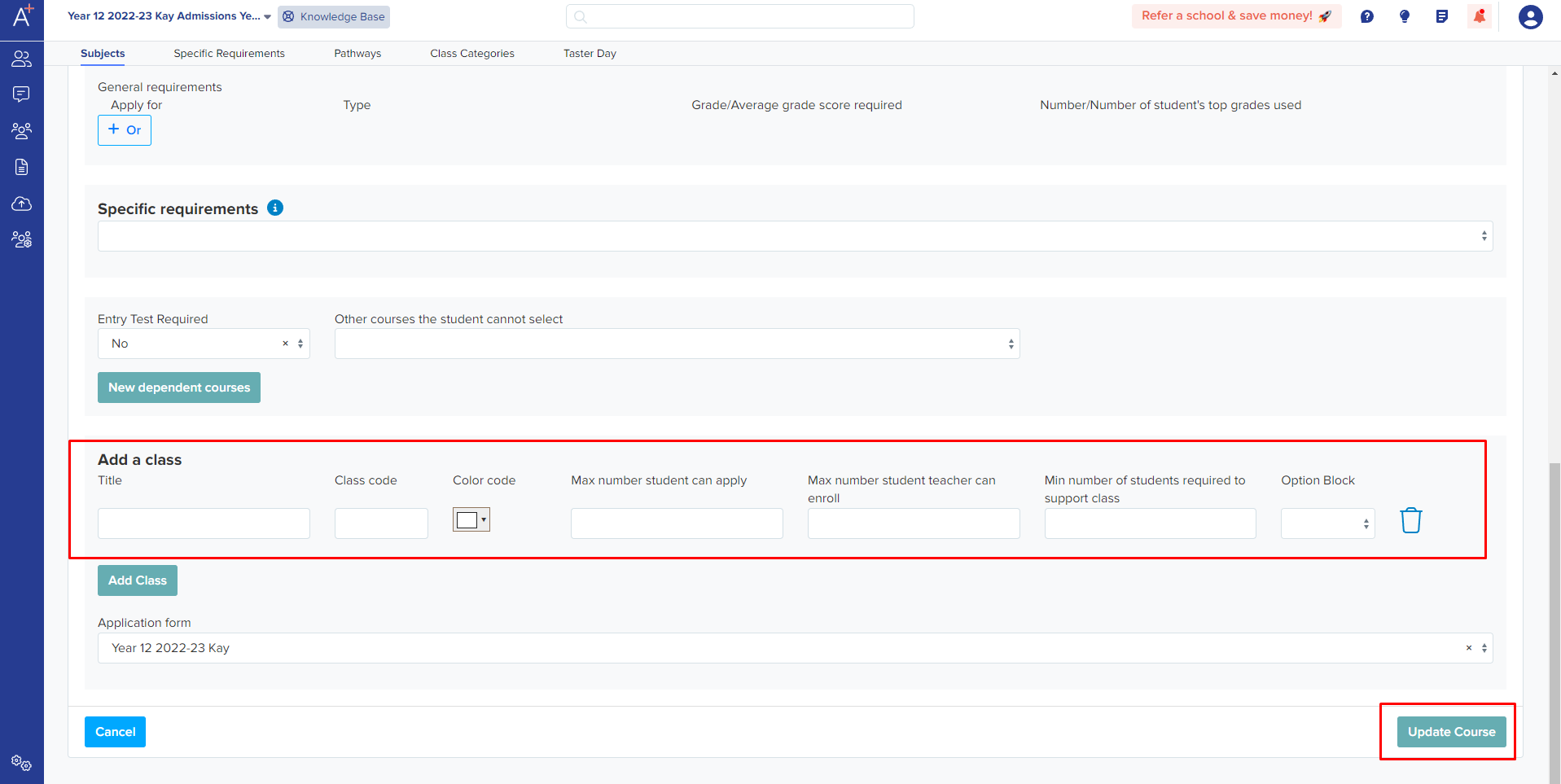This screenshot has width=1561, height=784.
Task: Open the Color code picker
Action: coord(471,519)
